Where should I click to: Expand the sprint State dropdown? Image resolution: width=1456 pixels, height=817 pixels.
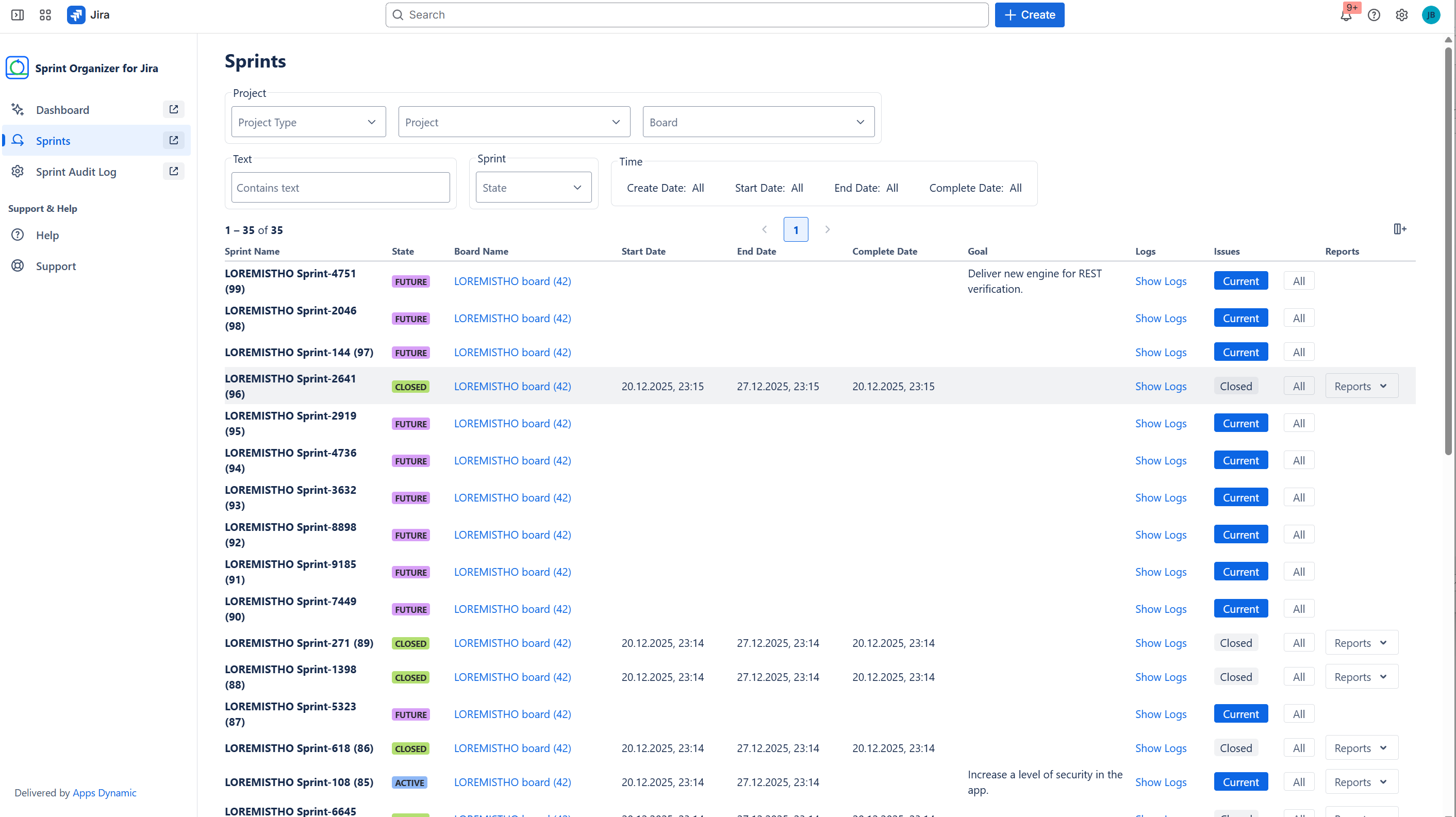pos(533,188)
